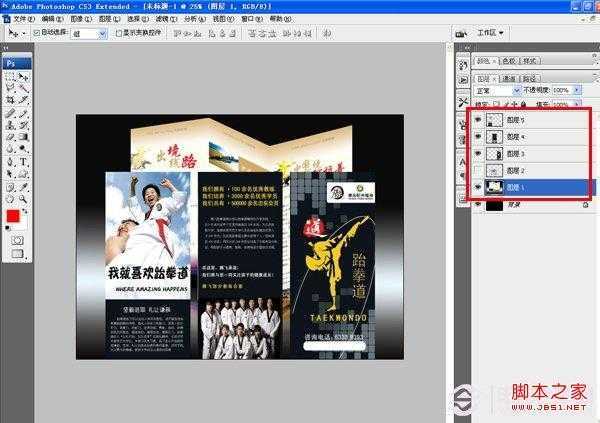Open the 图像 menu
Image resolution: width=600 pixels, height=423 pixels.
click(81, 19)
